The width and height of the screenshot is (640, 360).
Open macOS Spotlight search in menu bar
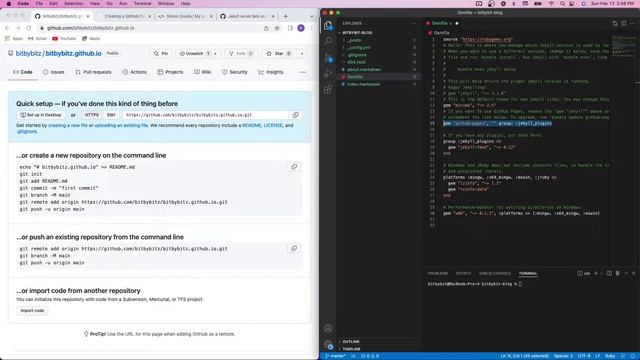tap(562, 4)
